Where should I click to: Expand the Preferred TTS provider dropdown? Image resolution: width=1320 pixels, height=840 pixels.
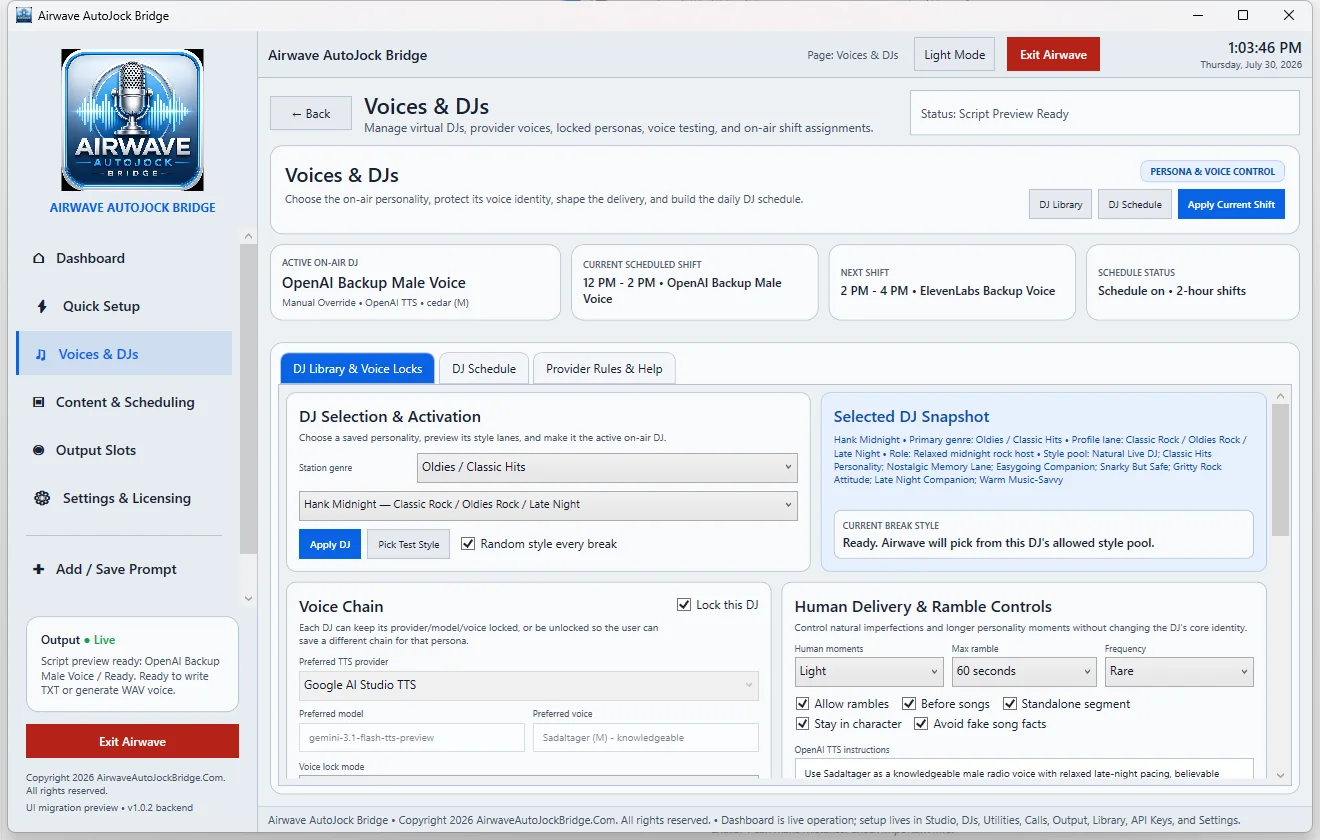point(529,685)
